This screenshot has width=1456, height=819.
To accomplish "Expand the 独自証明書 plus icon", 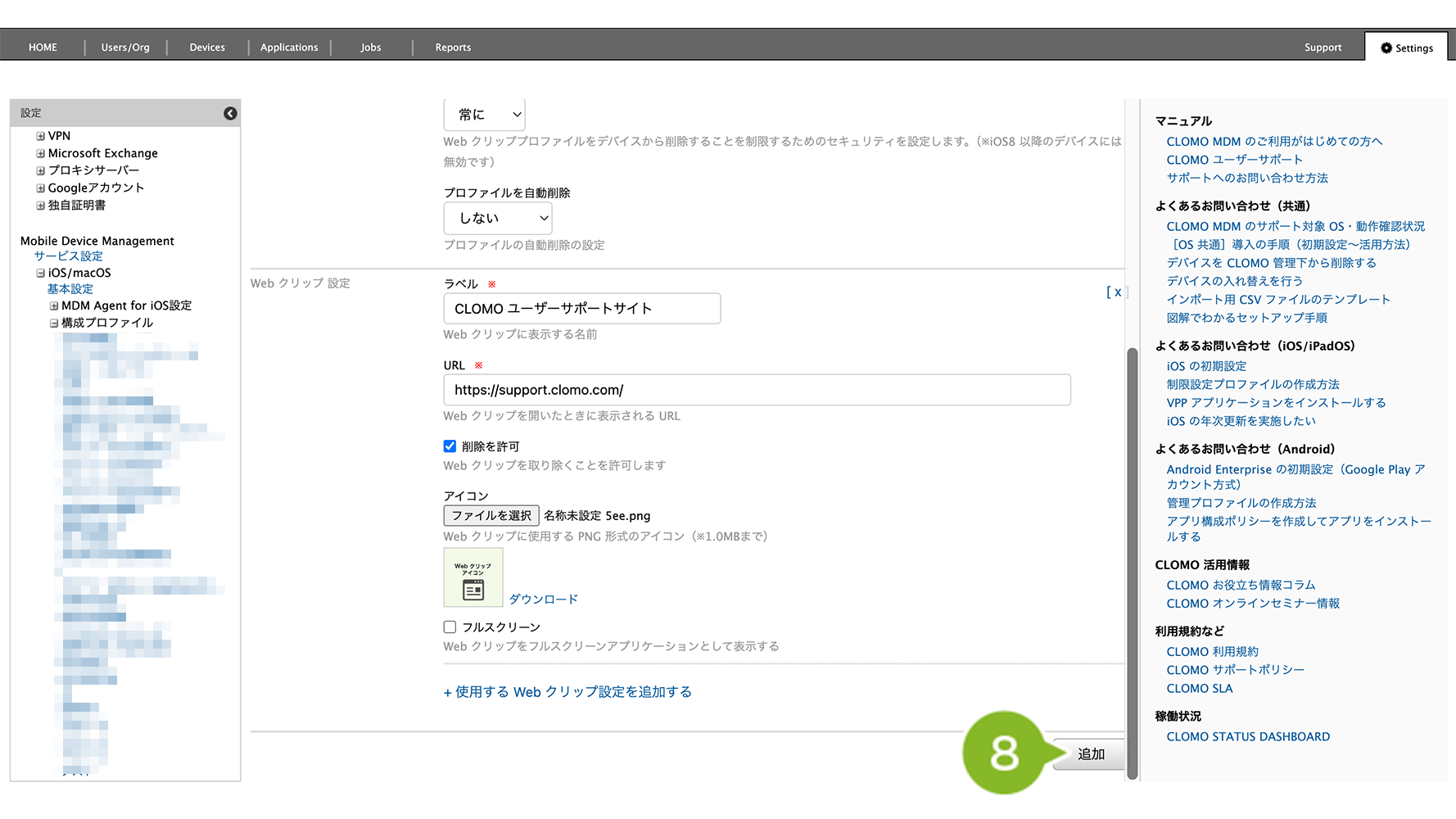I will [40, 206].
